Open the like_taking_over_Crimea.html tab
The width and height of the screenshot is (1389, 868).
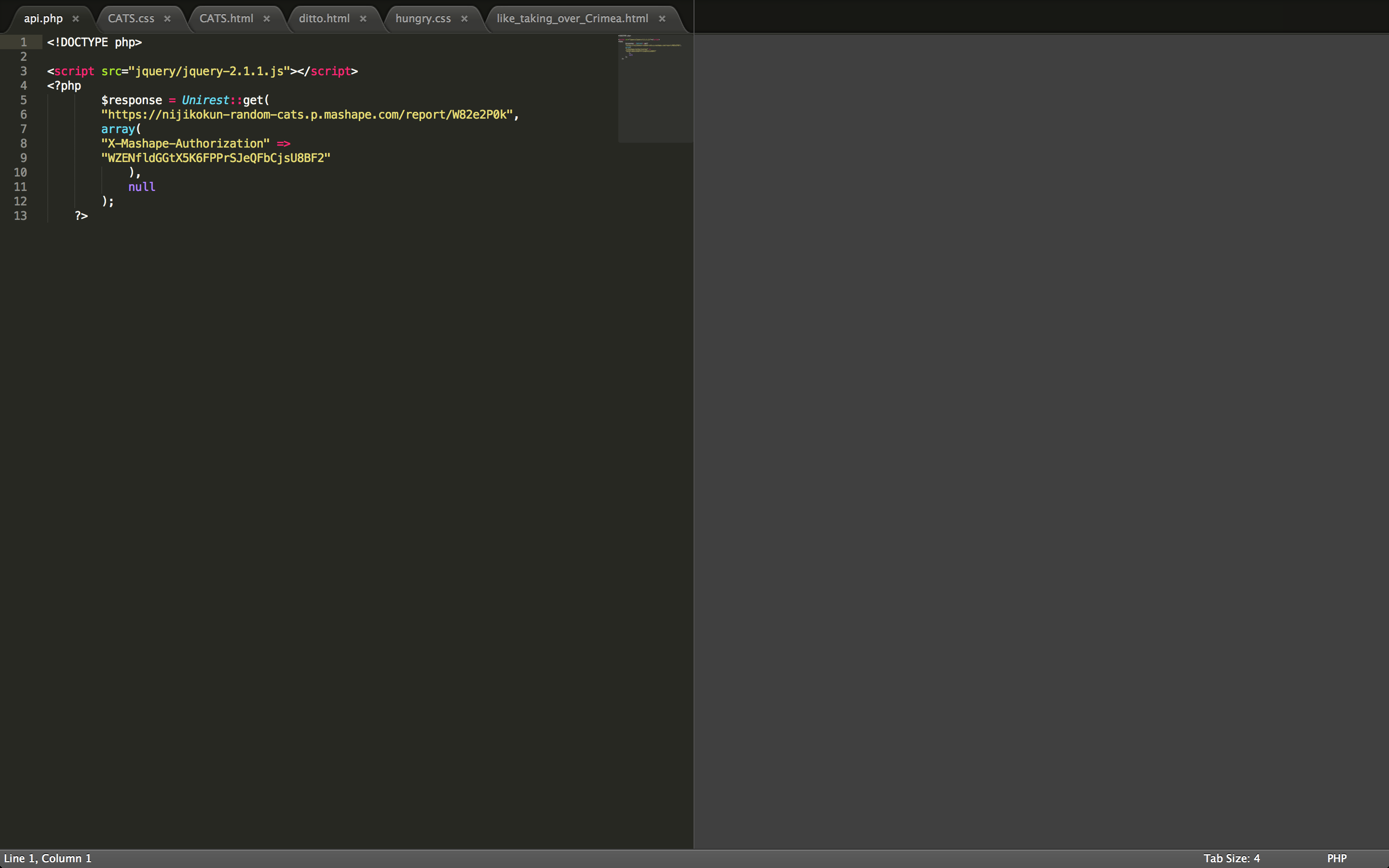(572, 18)
